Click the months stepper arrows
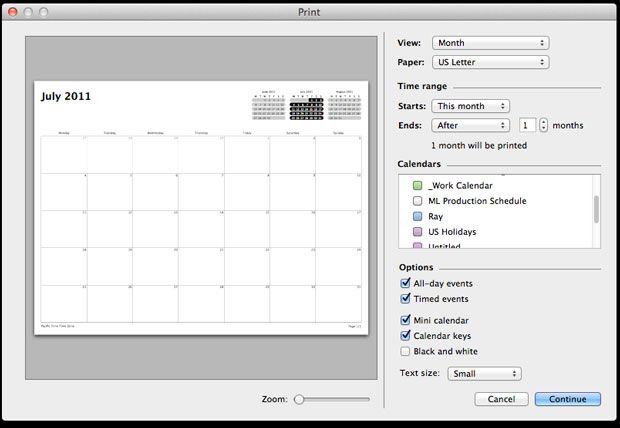 point(544,125)
